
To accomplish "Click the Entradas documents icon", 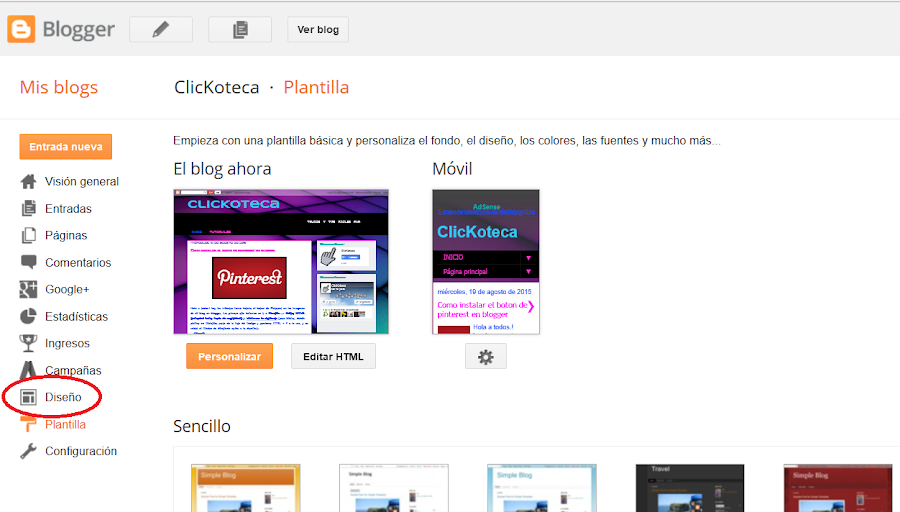I will [28, 208].
